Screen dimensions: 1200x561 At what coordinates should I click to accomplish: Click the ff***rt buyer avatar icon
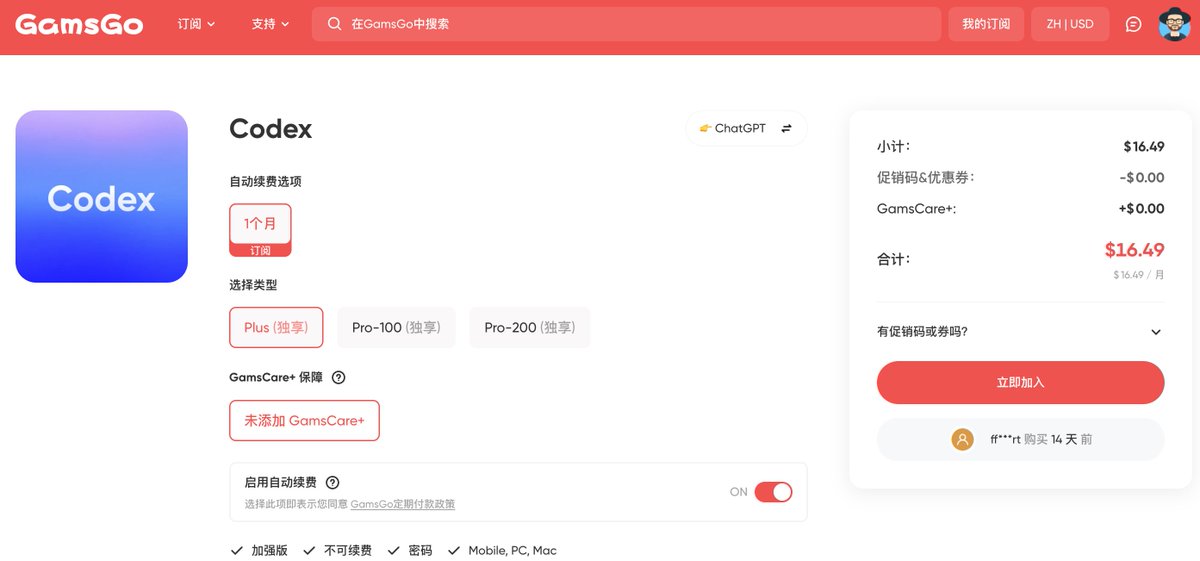(962, 439)
